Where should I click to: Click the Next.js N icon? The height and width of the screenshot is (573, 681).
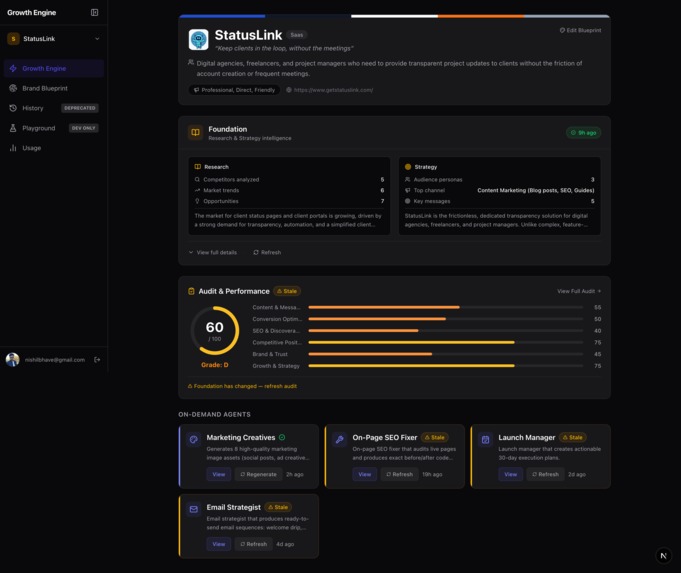click(663, 556)
